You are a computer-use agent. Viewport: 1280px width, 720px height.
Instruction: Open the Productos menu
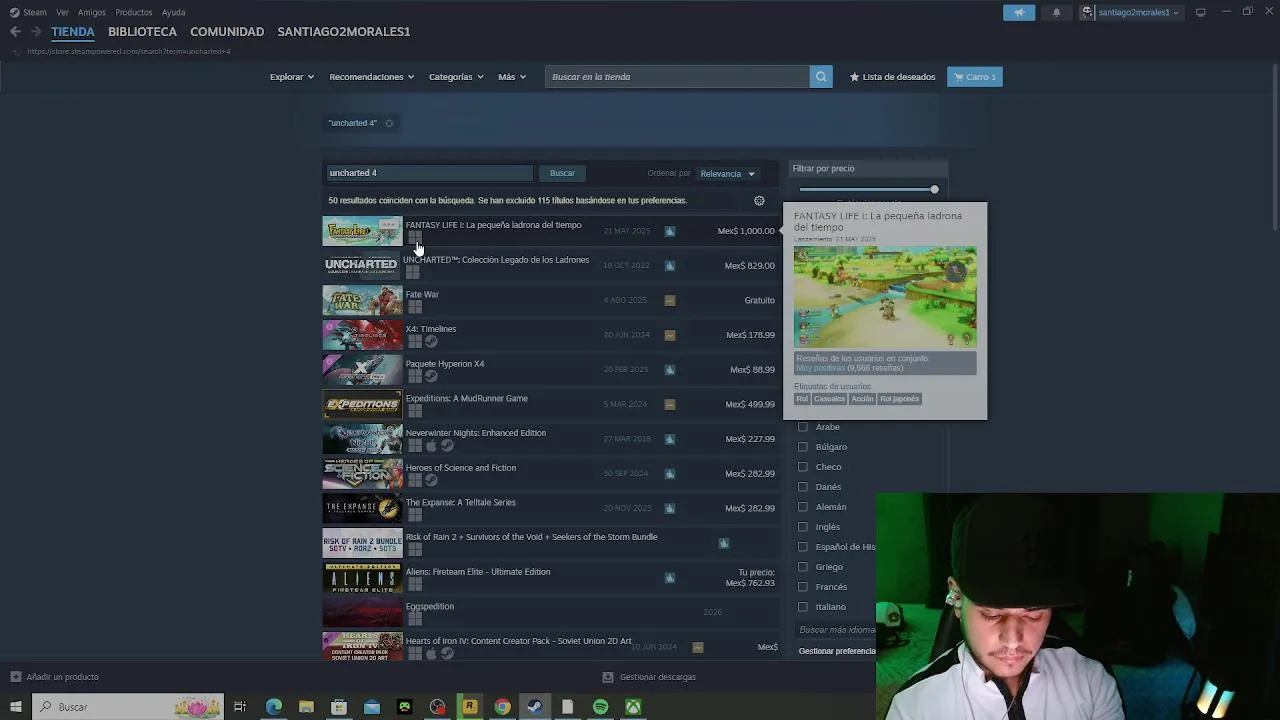[134, 12]
